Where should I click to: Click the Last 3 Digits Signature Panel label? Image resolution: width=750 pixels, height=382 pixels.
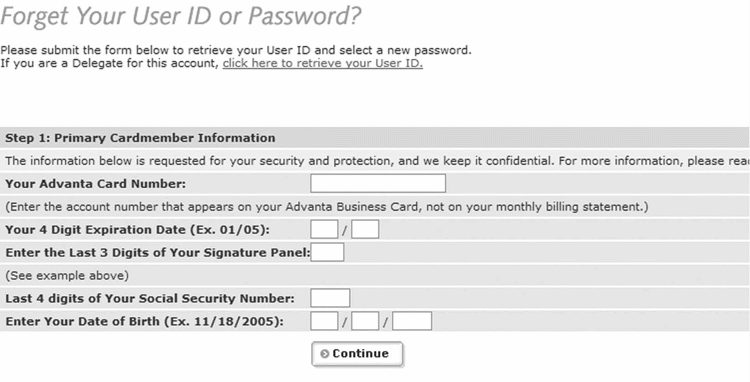click(158, 253)
